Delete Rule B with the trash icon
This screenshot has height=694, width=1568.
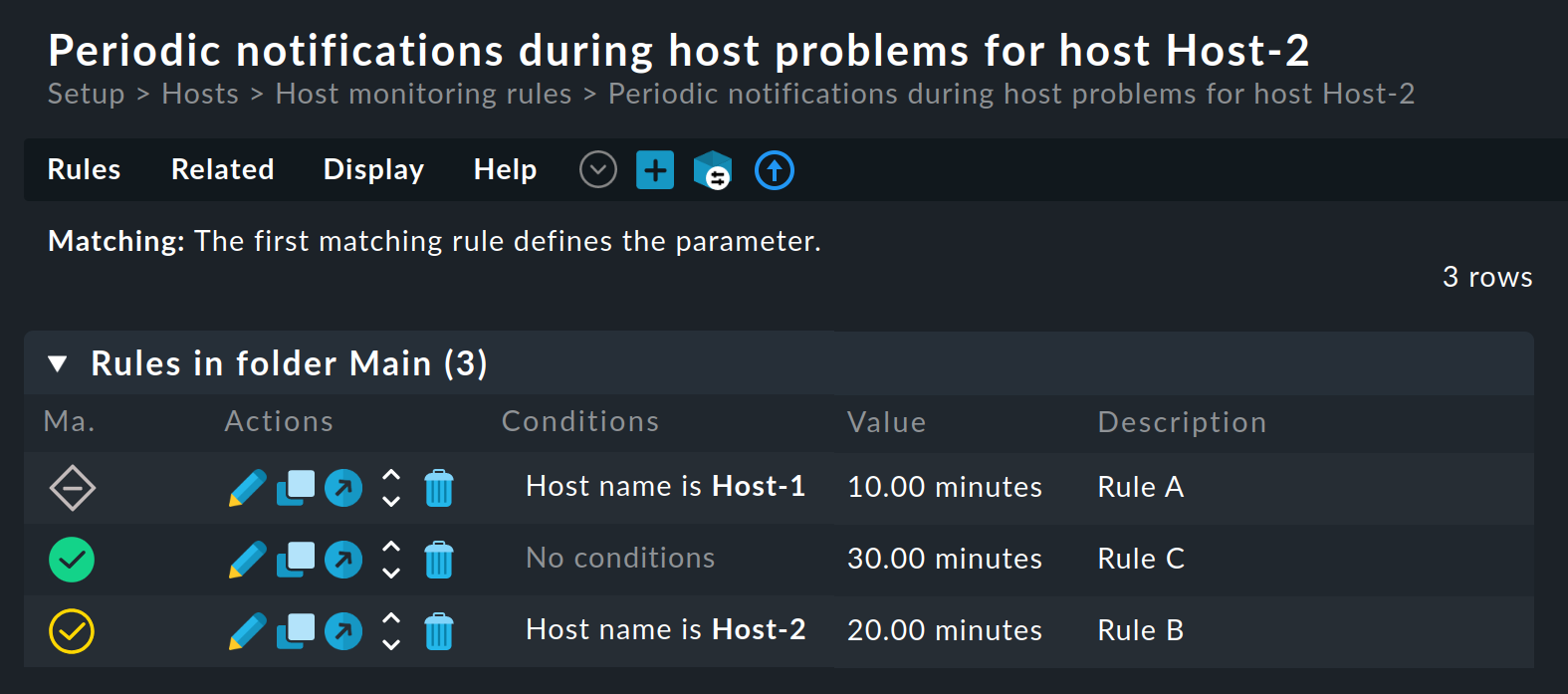(439, 631)
